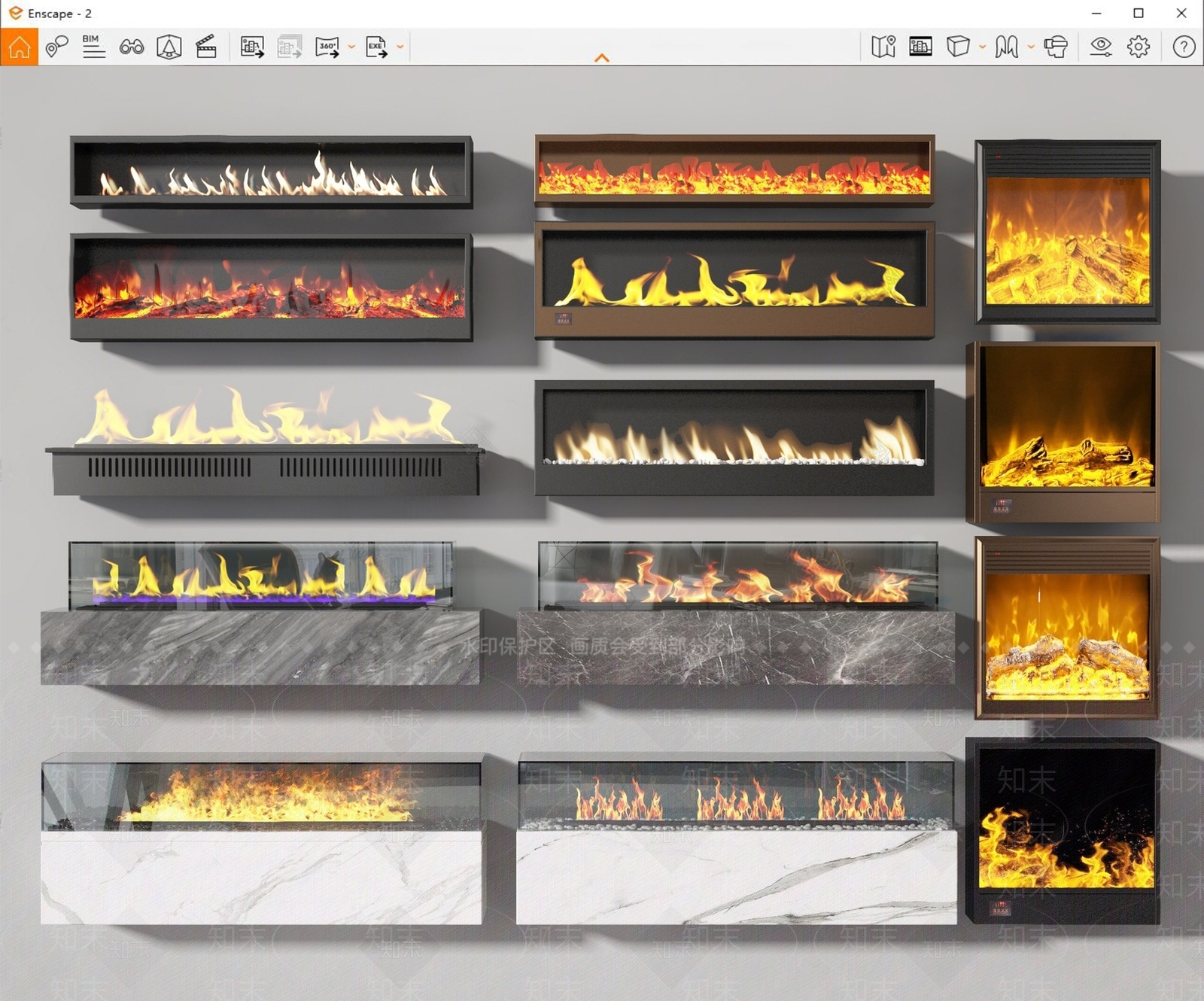Open the Video Editor clapperboard
Image resolution: width=1204 pixels, height=1001 pixels.
[x=206, y=47]
